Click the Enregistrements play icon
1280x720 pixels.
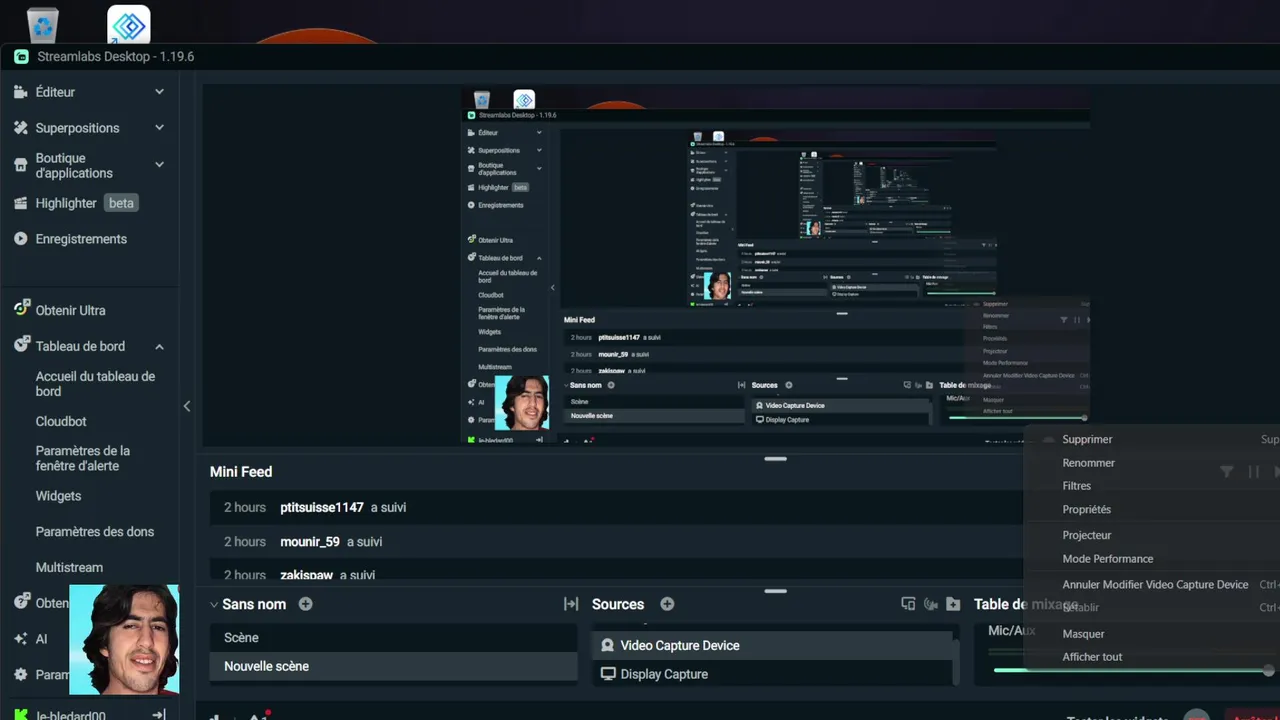20,239
